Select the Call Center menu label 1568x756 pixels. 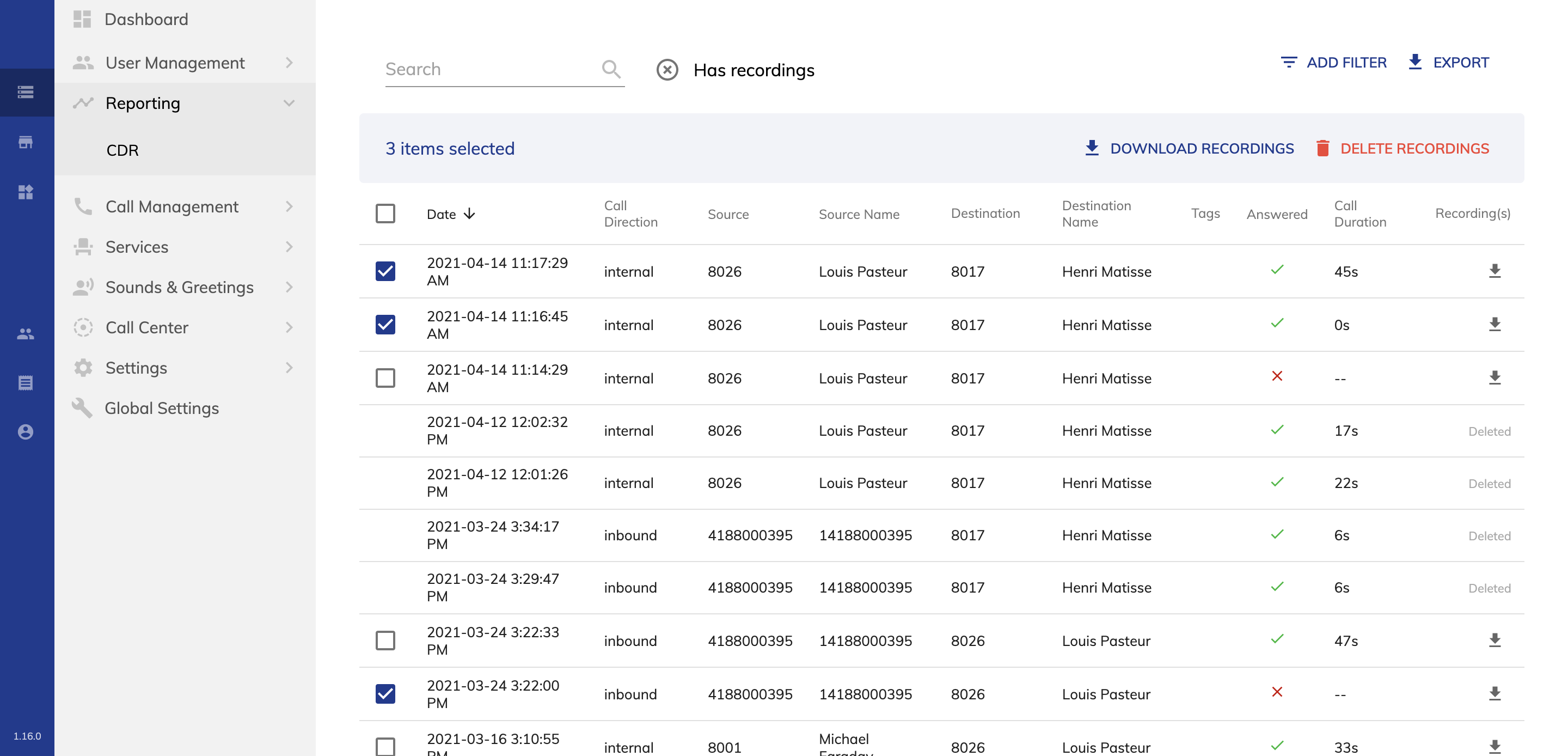pos(146,327)
